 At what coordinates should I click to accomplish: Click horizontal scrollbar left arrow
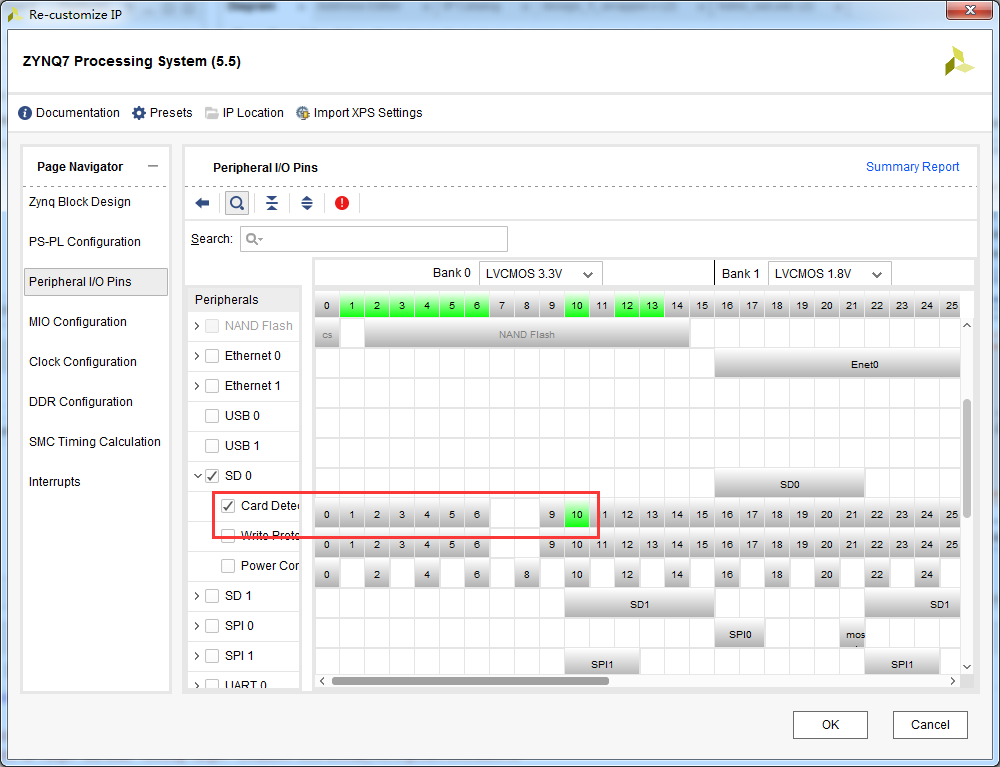click(322, 681)
